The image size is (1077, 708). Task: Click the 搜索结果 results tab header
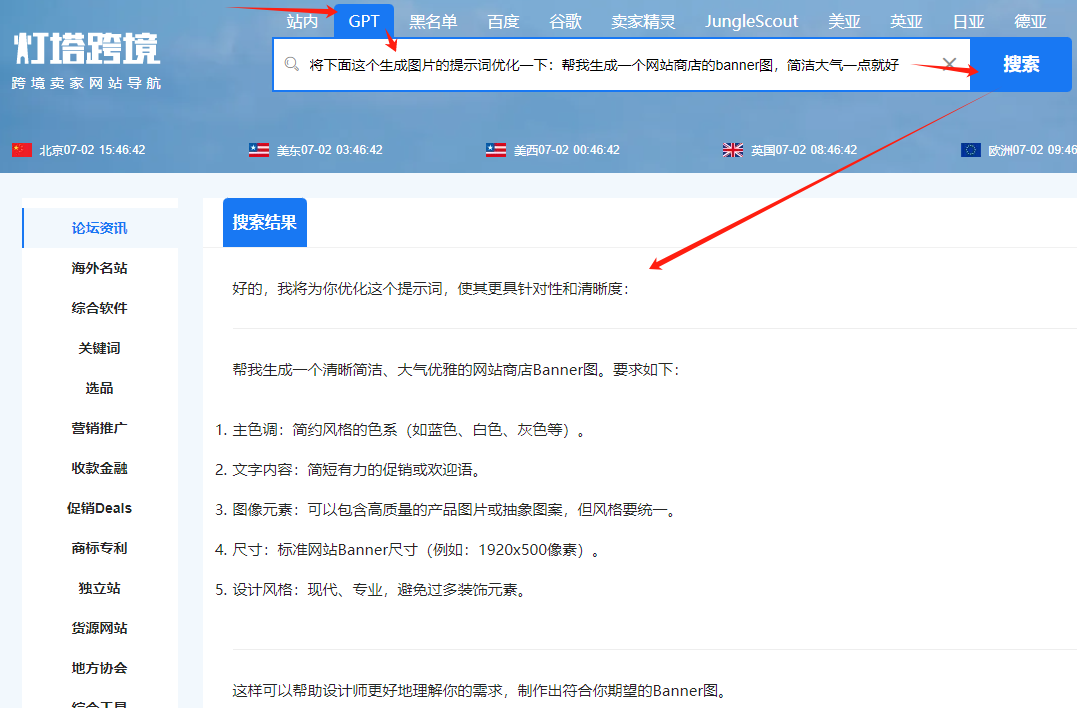point(265,222)
